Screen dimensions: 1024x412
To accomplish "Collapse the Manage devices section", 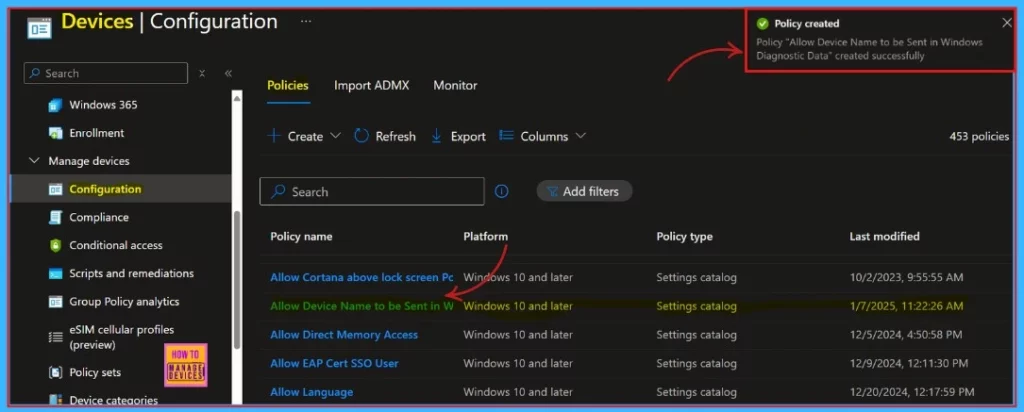I will pyautogui.click(x=34, y=161).
